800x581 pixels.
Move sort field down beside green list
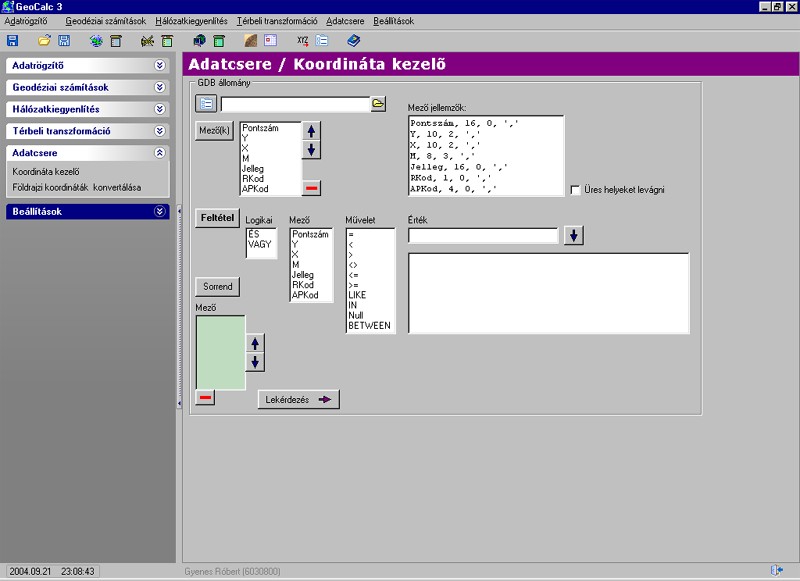point(255,362)
